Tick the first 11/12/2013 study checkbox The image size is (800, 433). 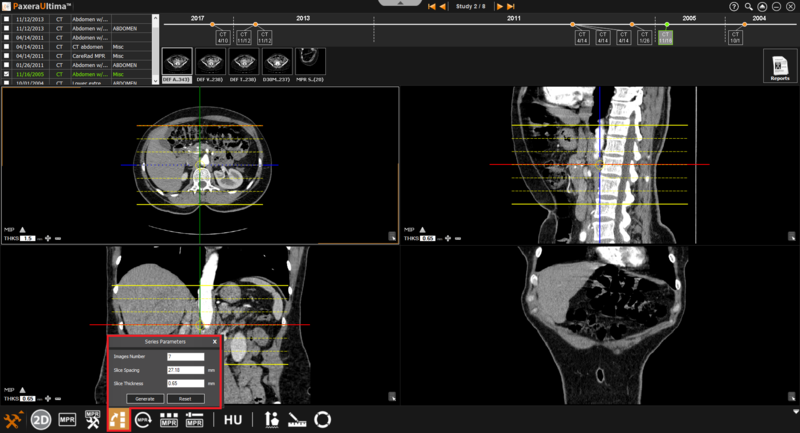point(7,18)
